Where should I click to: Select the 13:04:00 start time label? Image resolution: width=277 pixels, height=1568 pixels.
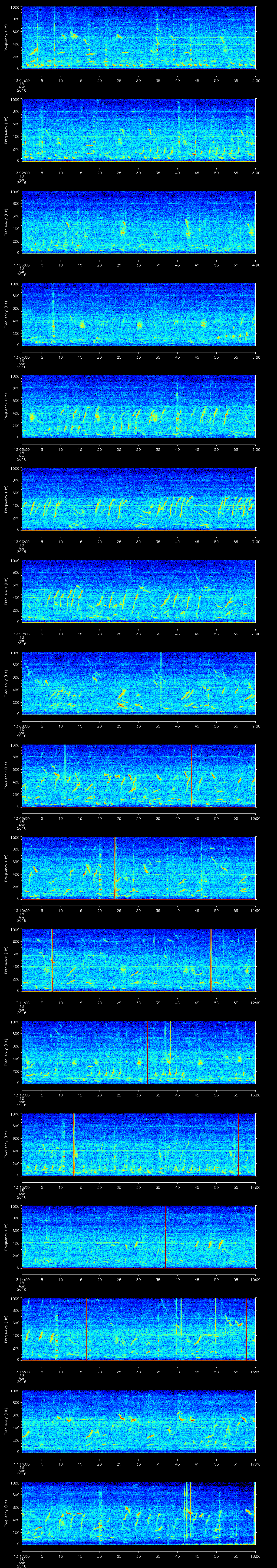click(x=21, y=357)
